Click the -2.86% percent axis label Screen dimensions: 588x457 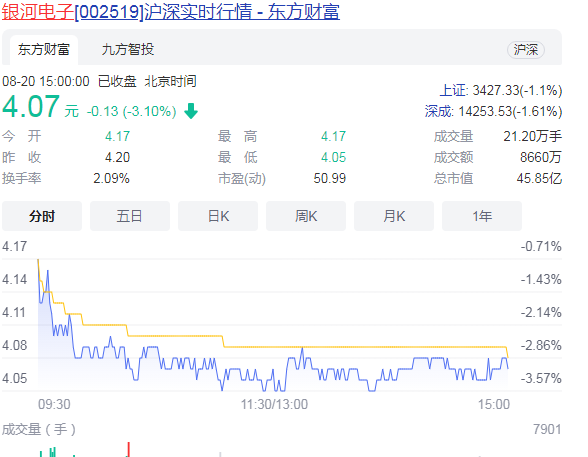(x=541, y=345)
